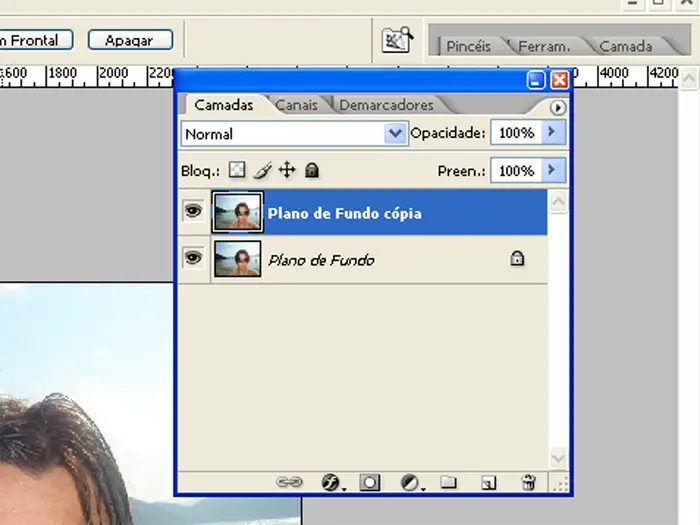Open the Normal blend mode dropdown

[x=394, y=133]
